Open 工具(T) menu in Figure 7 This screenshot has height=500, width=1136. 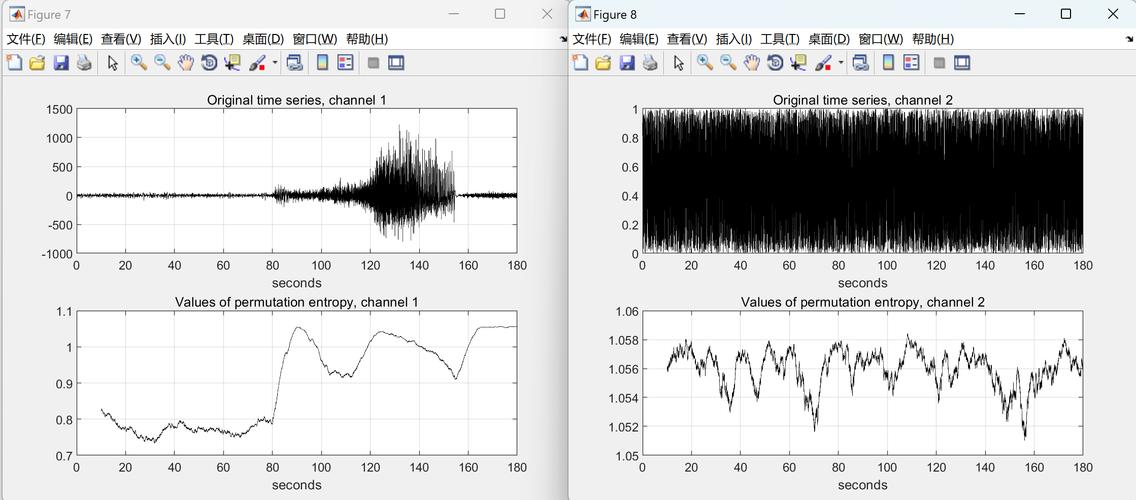[x=214, y=39]
